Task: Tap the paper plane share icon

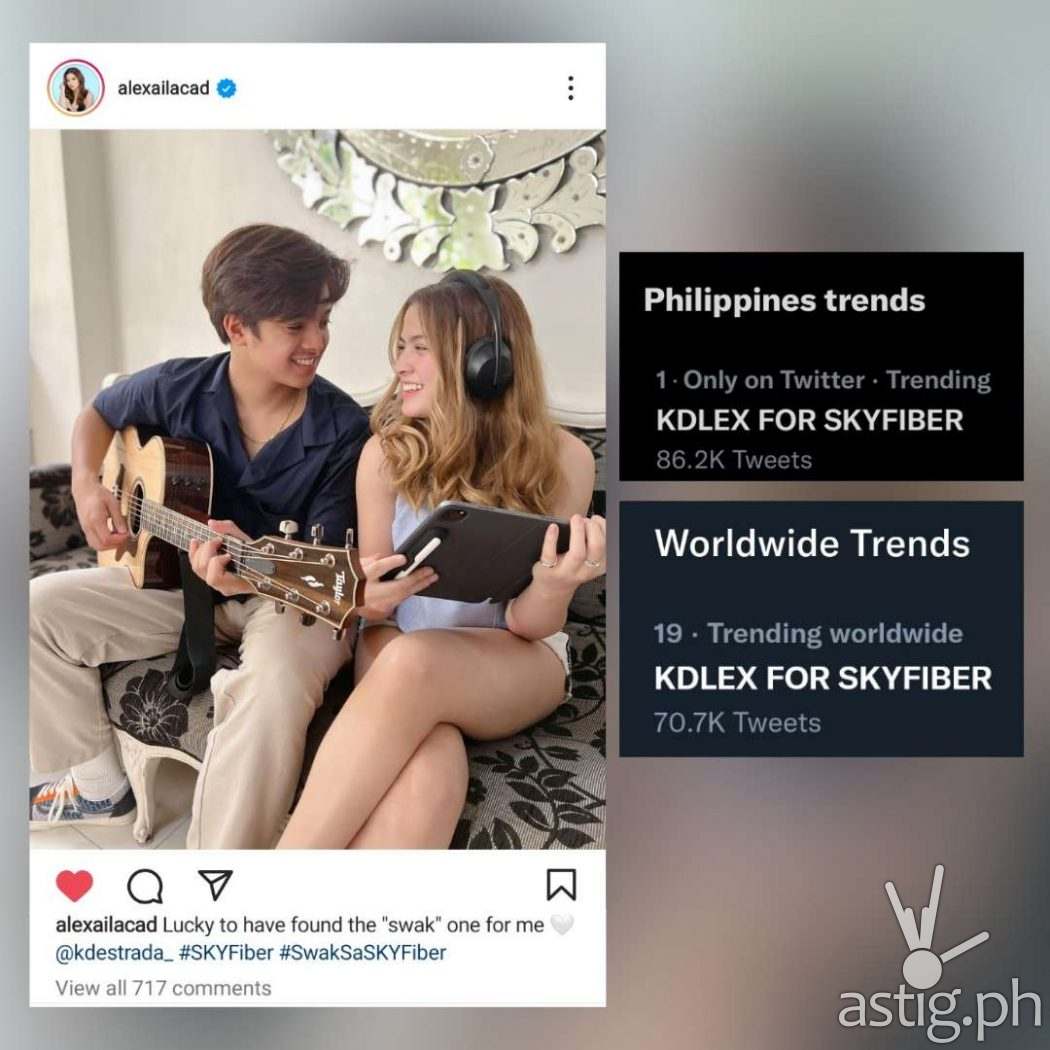Action: [x=215, y=885]
